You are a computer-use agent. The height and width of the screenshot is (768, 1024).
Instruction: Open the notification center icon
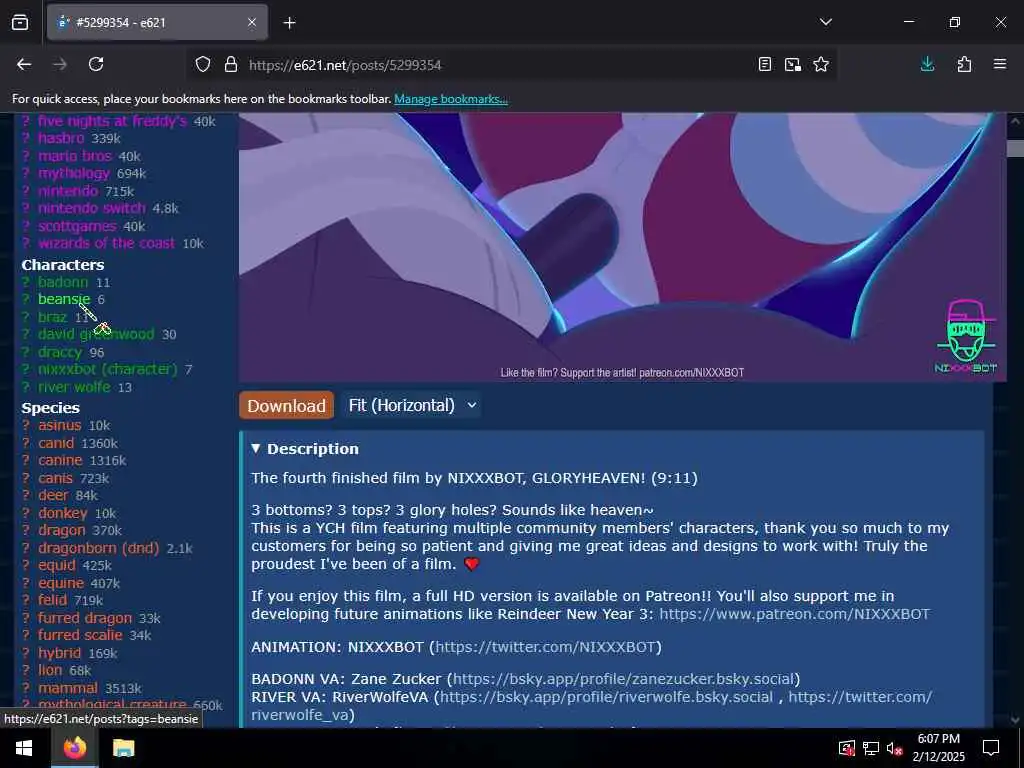991,748
